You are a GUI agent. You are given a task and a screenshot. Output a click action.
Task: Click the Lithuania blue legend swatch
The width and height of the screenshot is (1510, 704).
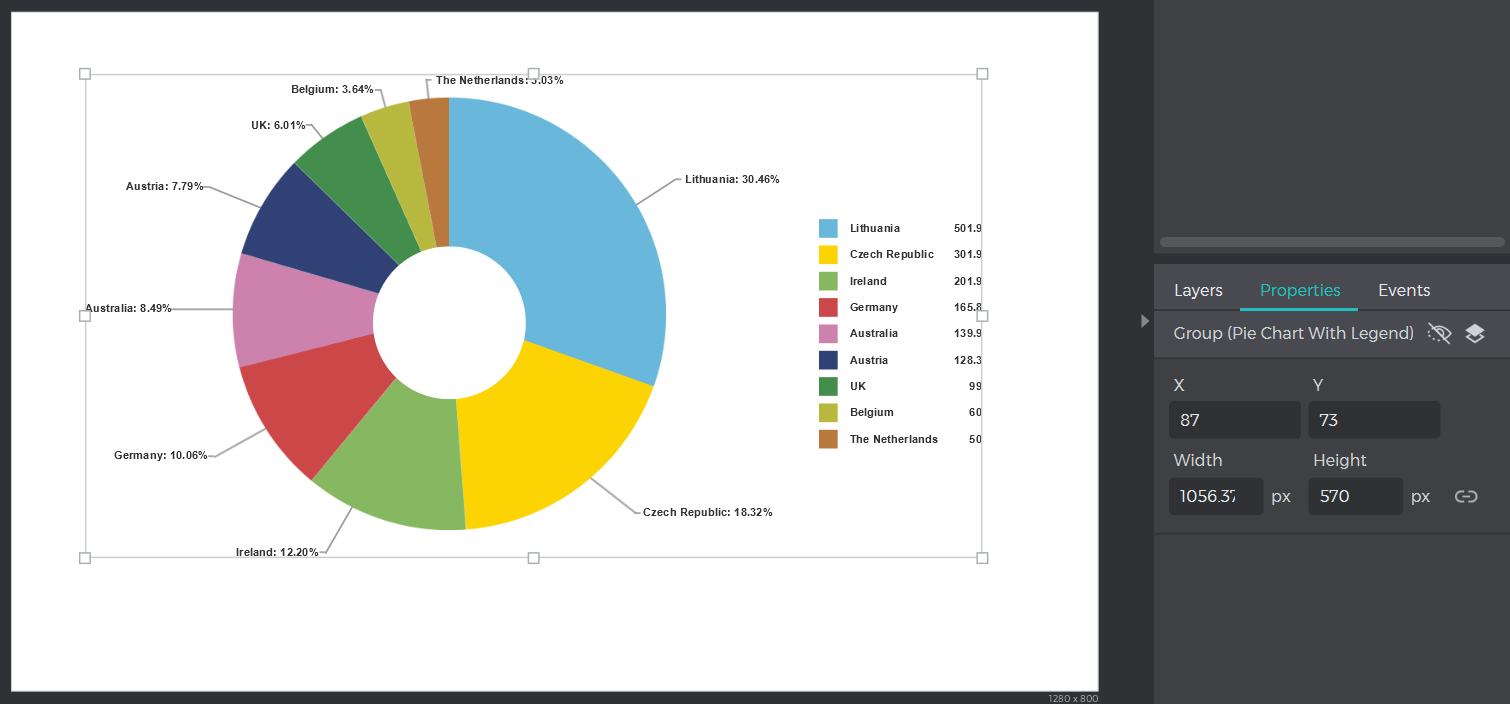click(x=828, y=228)
